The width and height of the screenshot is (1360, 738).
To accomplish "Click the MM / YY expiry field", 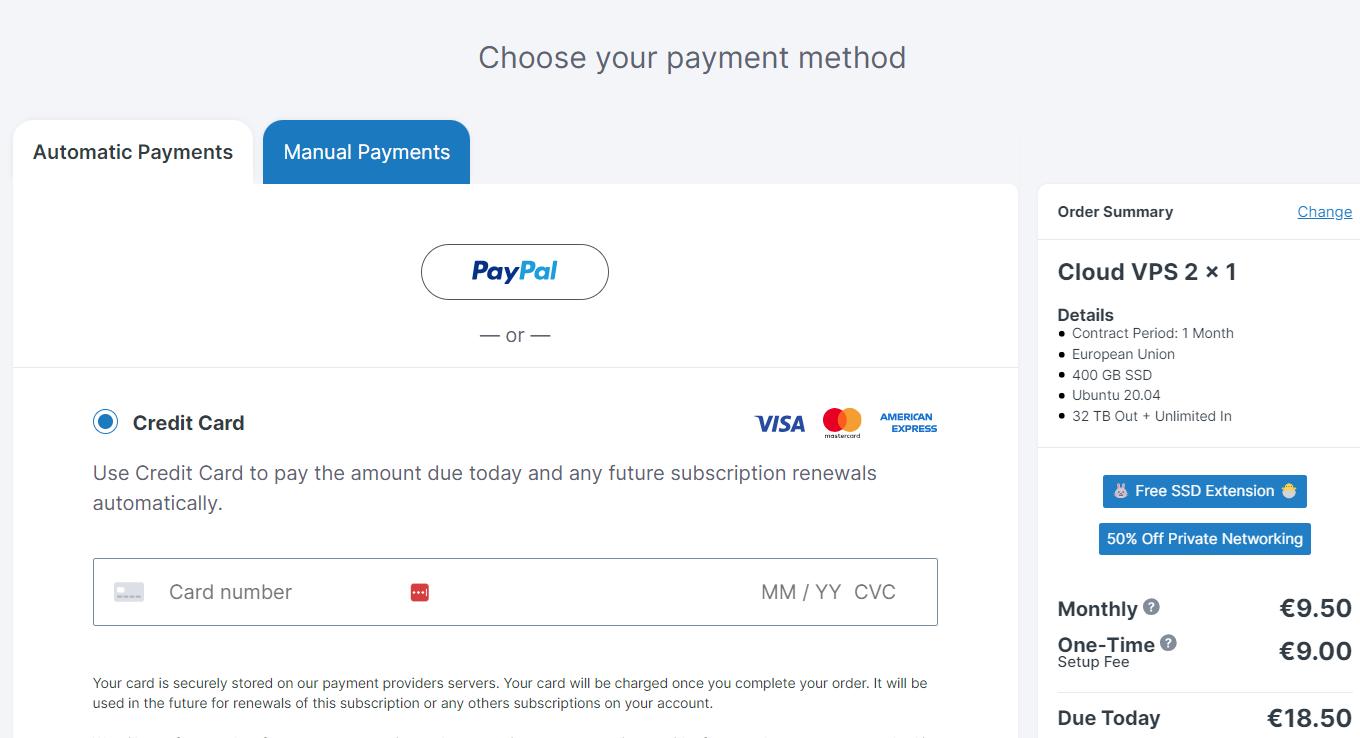I will point(800,592).
